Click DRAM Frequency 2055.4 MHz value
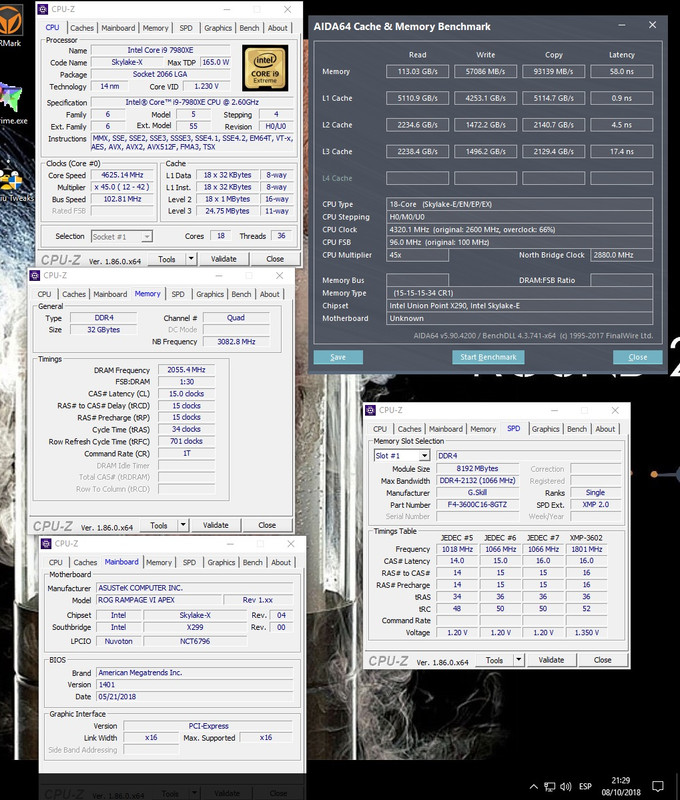Screen dimensions: 680x800 click(186, 370)
